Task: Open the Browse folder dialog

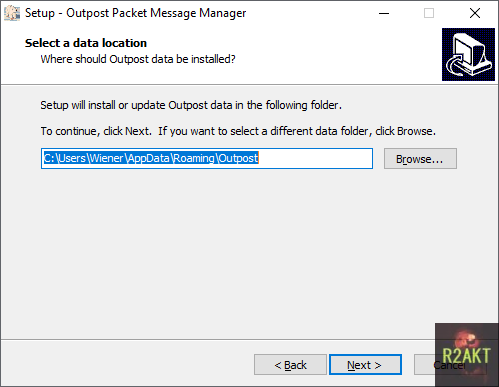Action: pyautogui.click(x=420, y=159)
